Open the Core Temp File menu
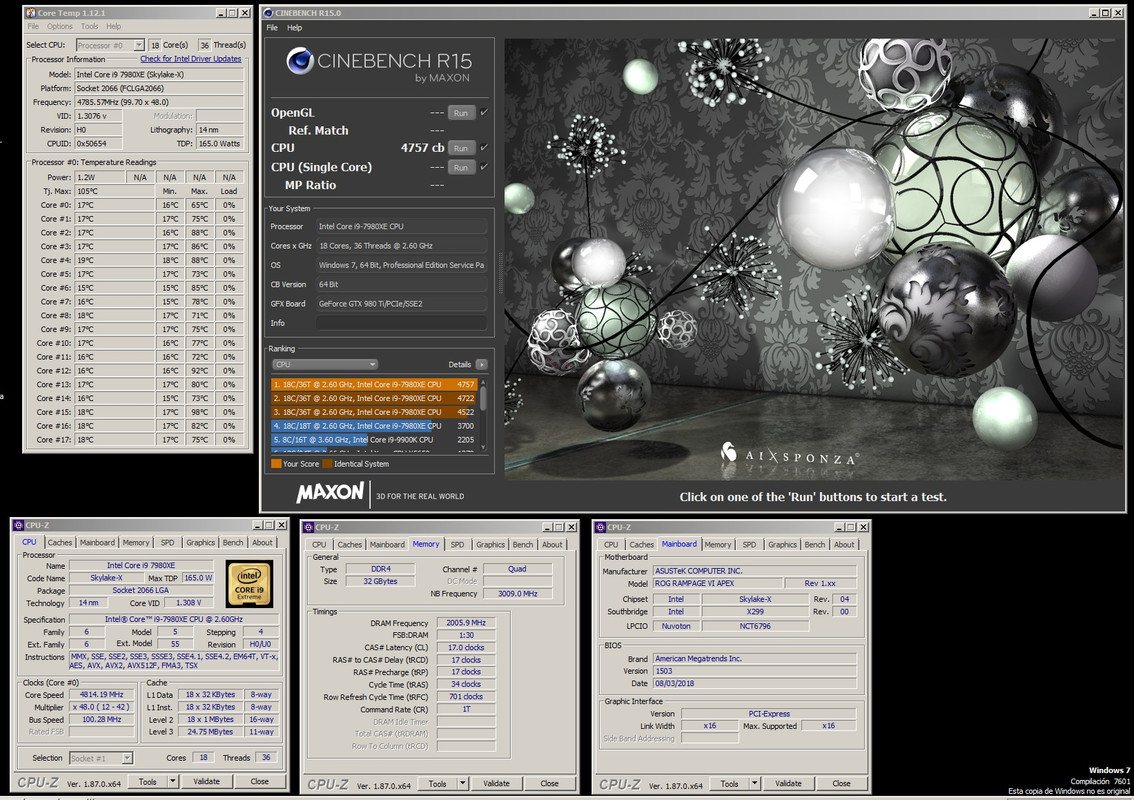The width and height of the screenshot is (1134, 800). [33, 26]
